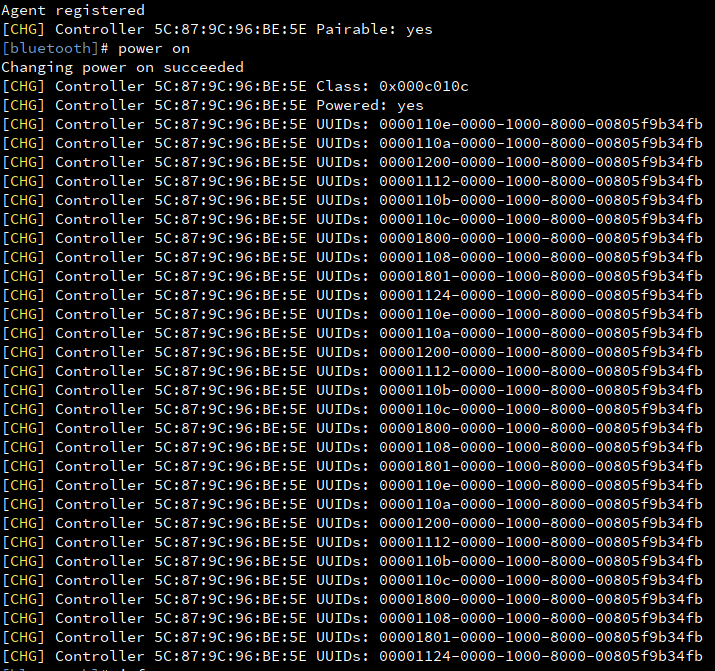This screenshot has width=715, height=671.
Task: Click the [CHG] tag on the Class line
Action: click(x=23, y=86)
